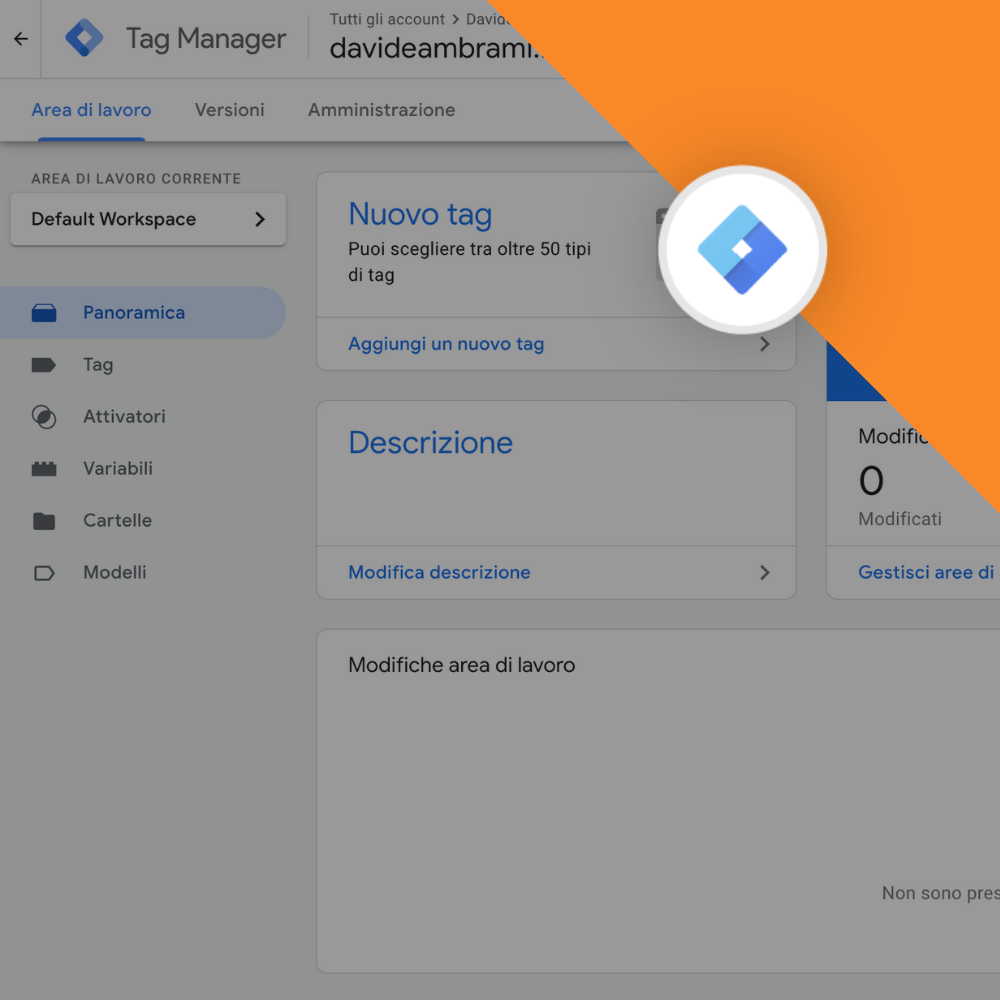Click the Descrizione card heading

point(430,443)
